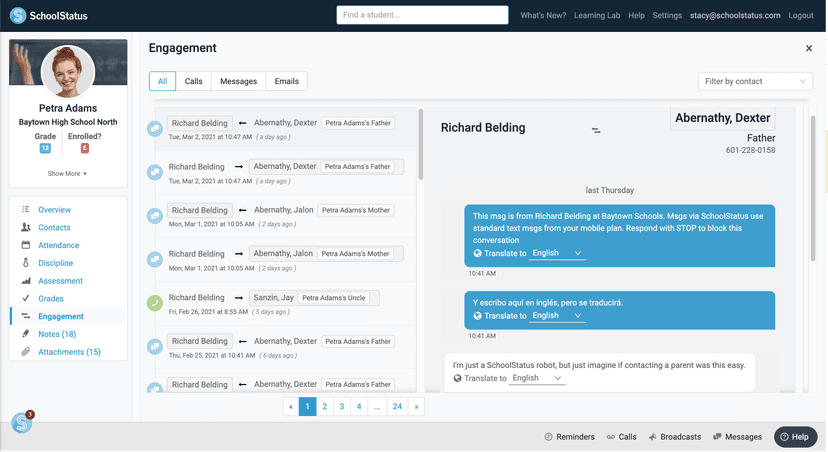This screenshot has width=828, height=452.
Task: Click Petra Adams profile photo
Action: tap(68, 71)
